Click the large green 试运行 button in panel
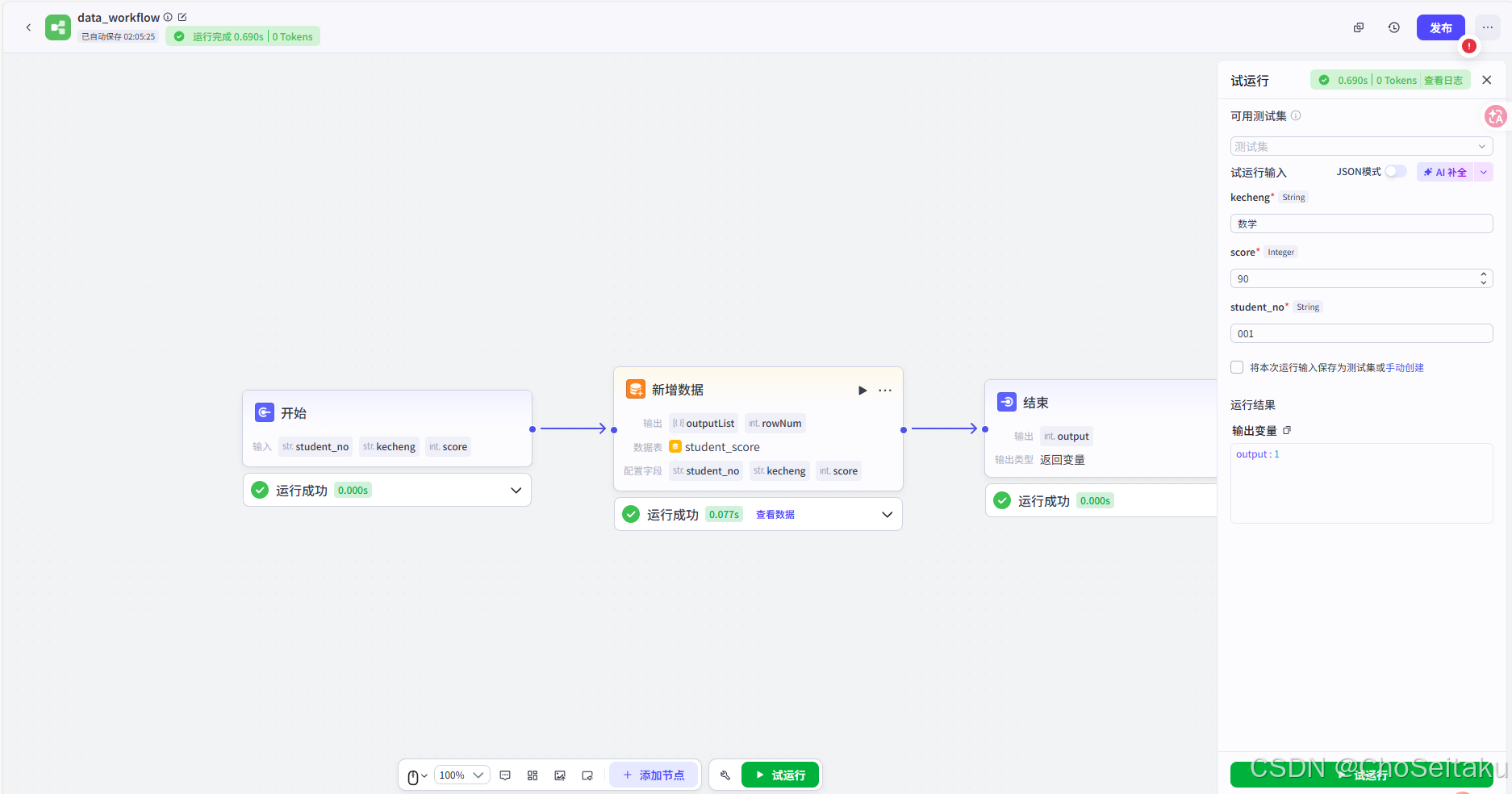The height and width of the screenshot is (794, 1512). coord(1361,775)
